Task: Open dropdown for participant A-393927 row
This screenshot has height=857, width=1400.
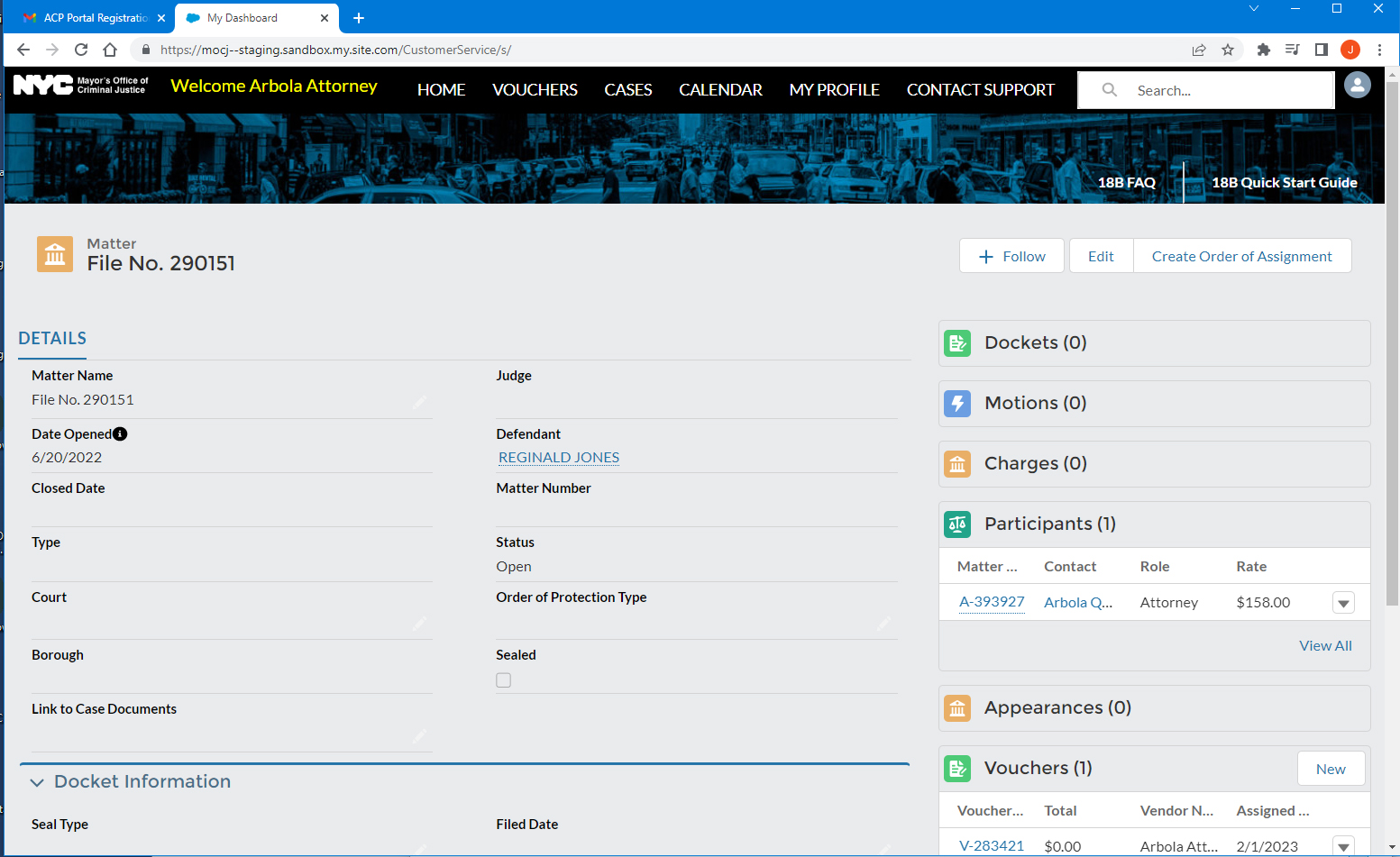Action: [x=1343, y=604]
